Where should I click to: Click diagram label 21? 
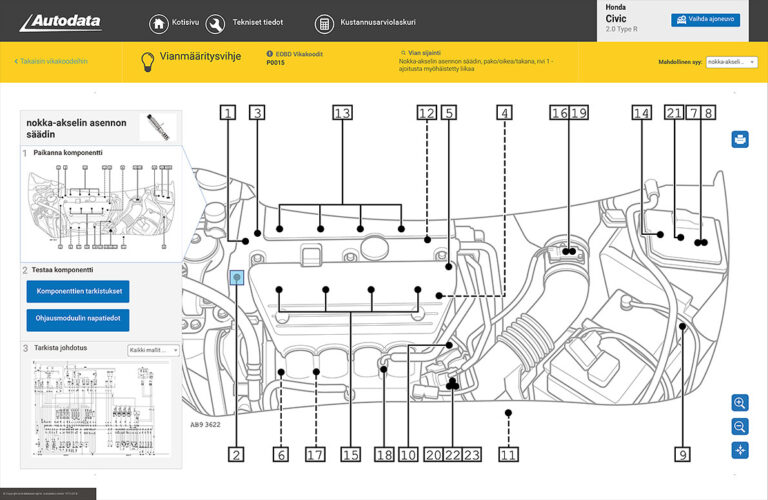pos(674,113)
